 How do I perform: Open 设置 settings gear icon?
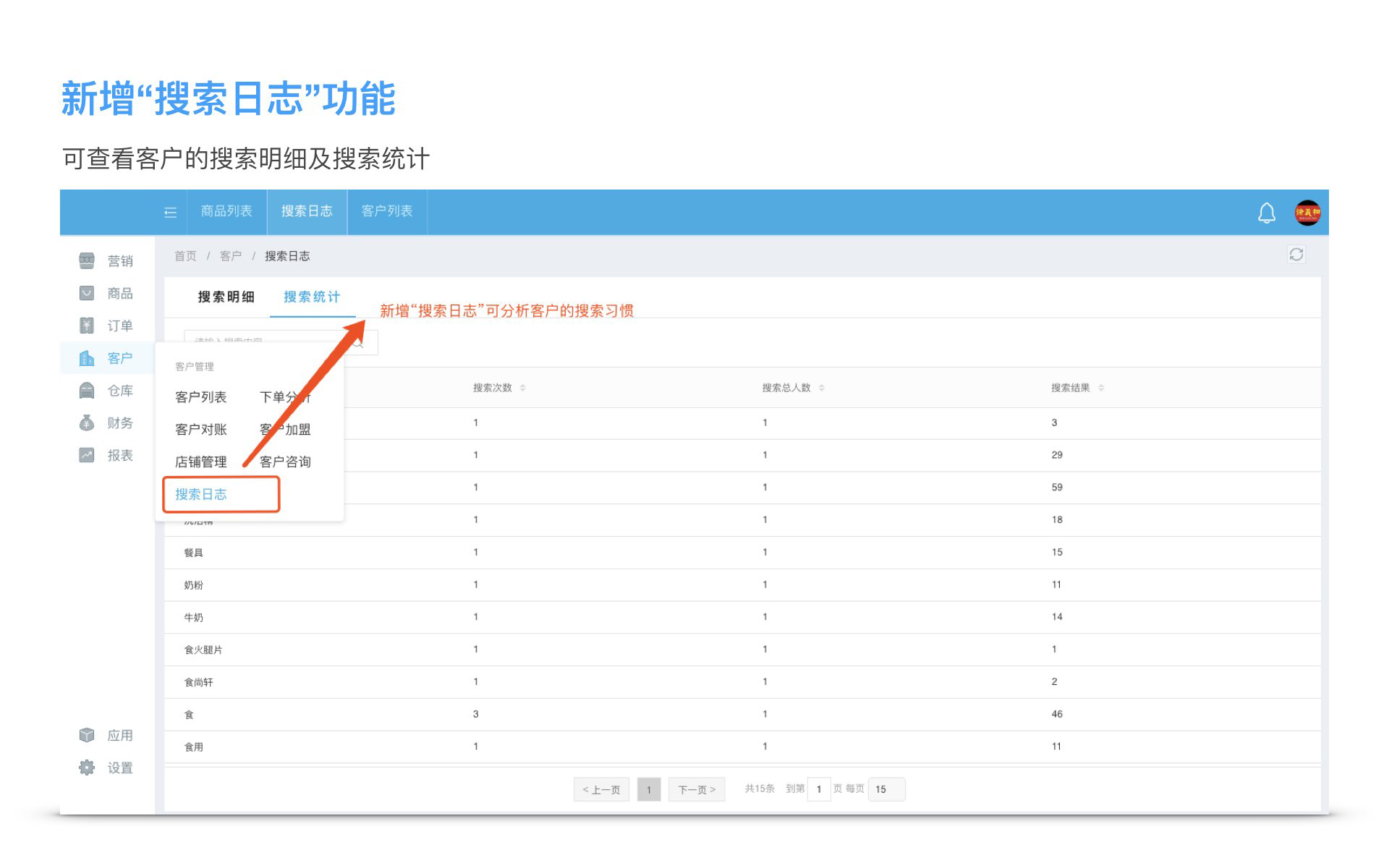87,767
